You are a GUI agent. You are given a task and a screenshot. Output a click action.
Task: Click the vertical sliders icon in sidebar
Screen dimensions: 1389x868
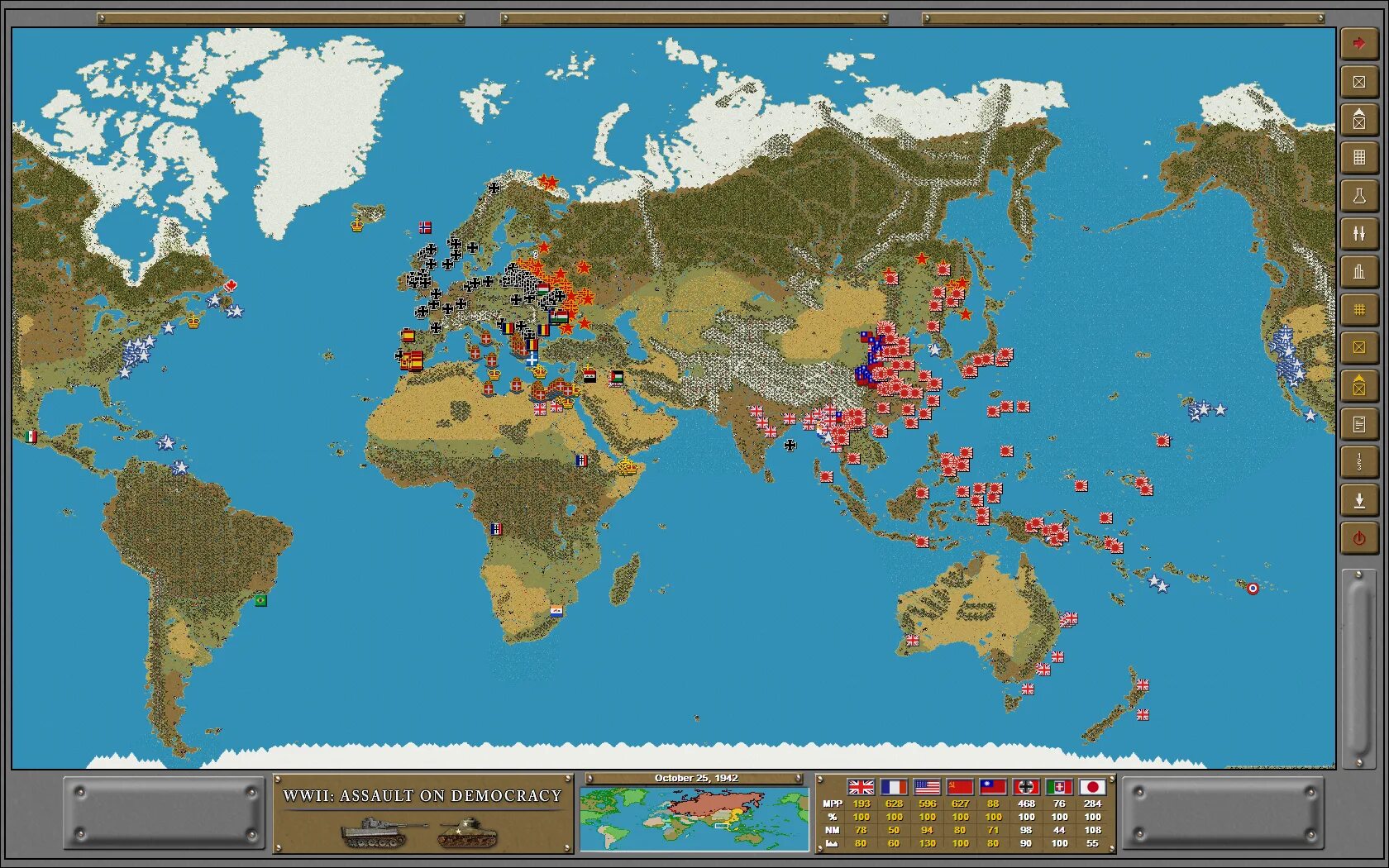click(1358, 234)
